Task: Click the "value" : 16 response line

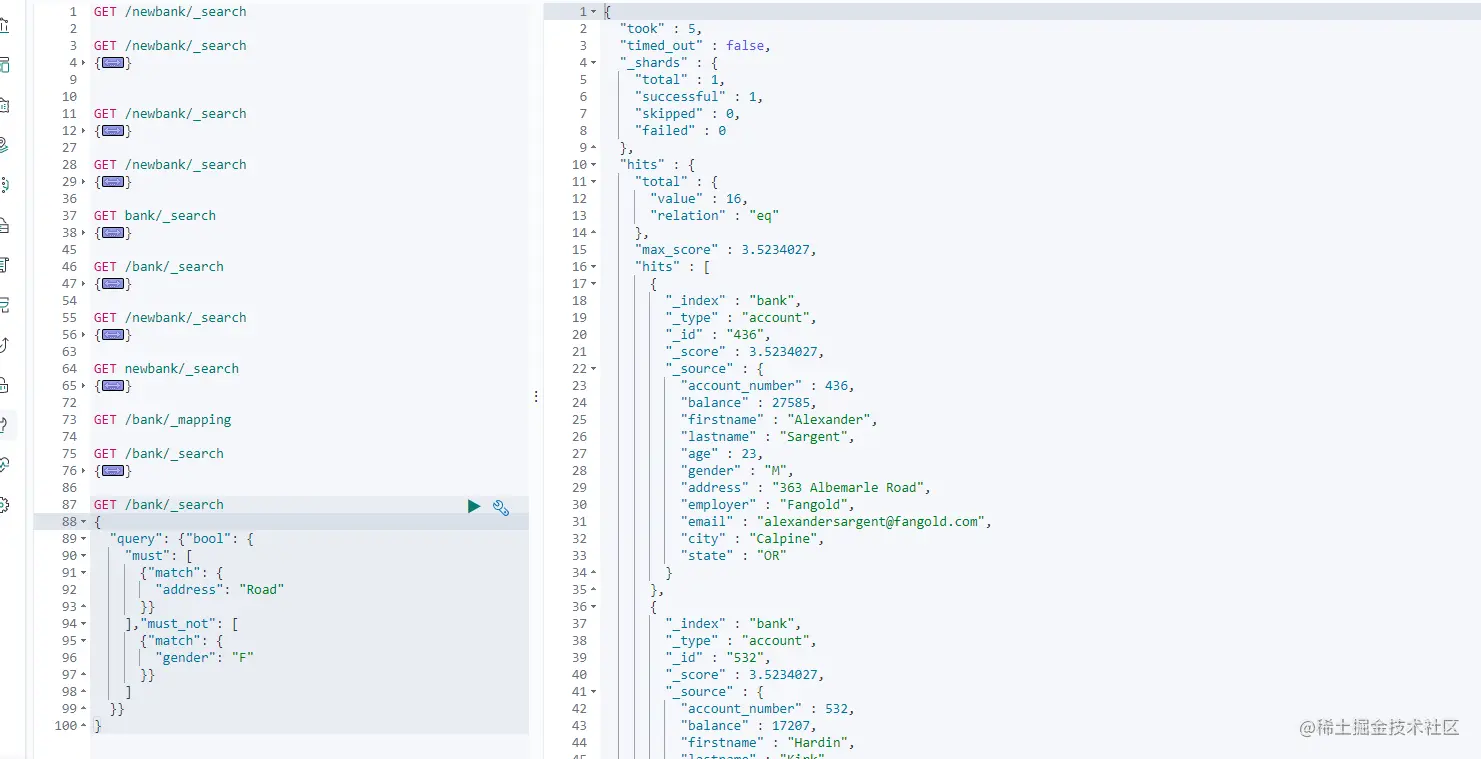Action: pos(699,199)
